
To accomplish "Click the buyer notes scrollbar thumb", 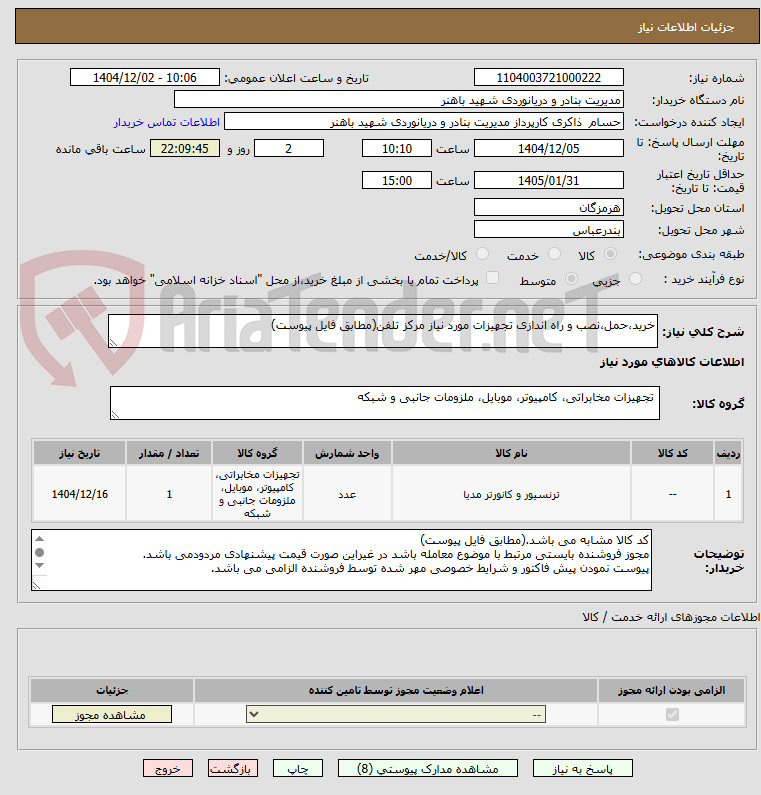I will point(40,552).
